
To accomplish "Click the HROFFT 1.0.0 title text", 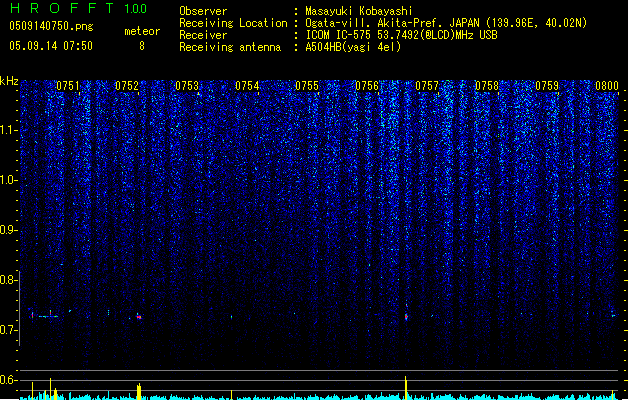I will point(78,8).
